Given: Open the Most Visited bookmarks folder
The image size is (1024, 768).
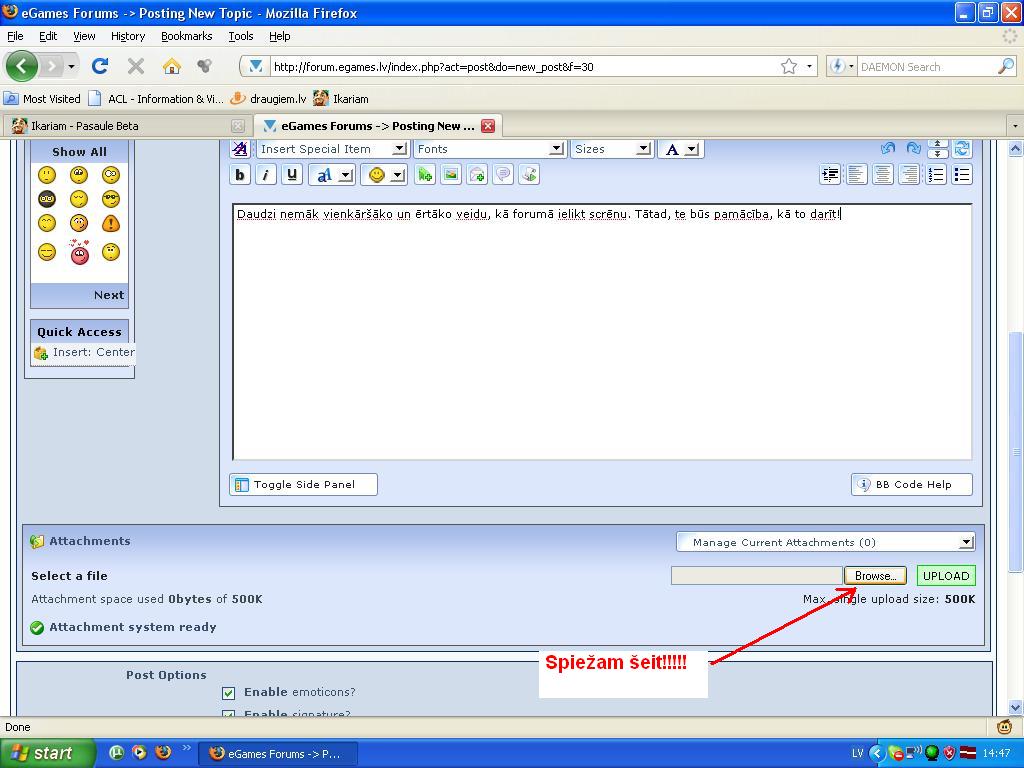Looking at the screenshot, I should [x=42, y=99].
